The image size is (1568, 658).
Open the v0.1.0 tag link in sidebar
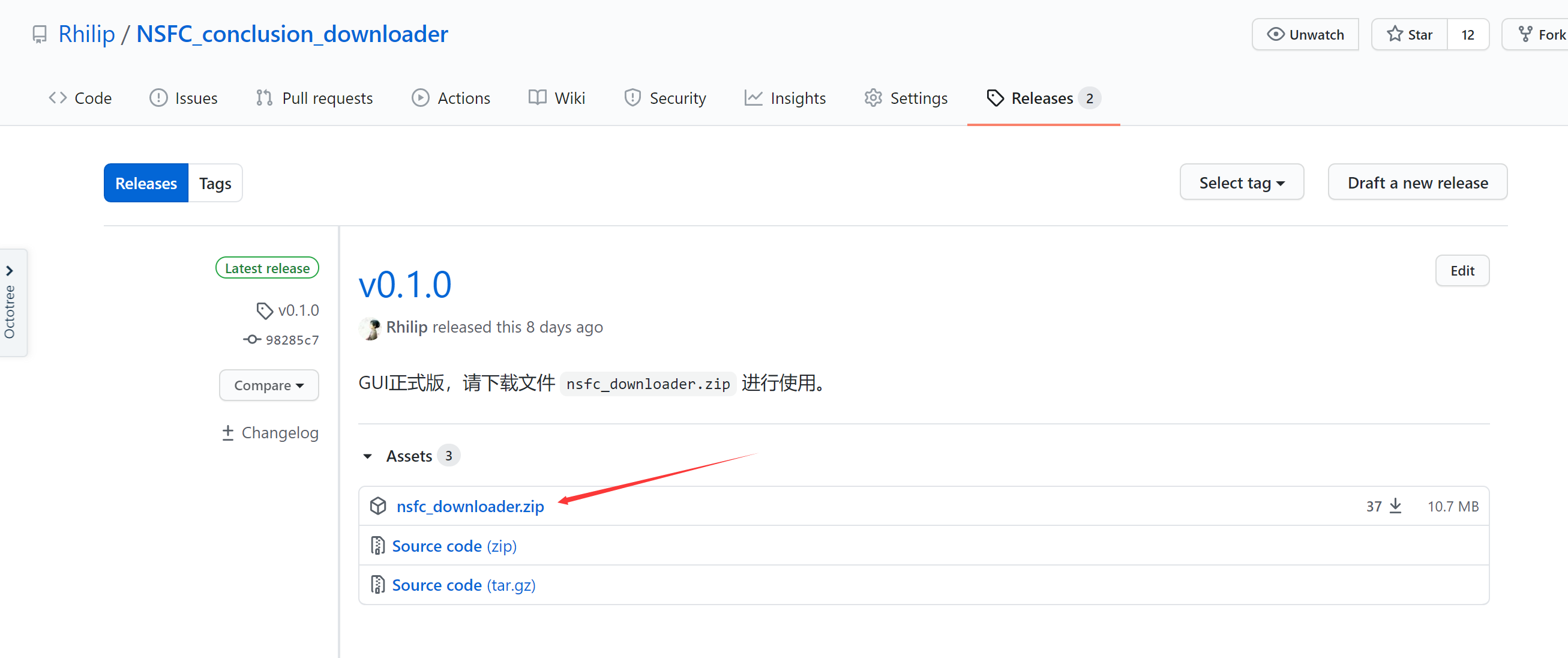(288, 311)
